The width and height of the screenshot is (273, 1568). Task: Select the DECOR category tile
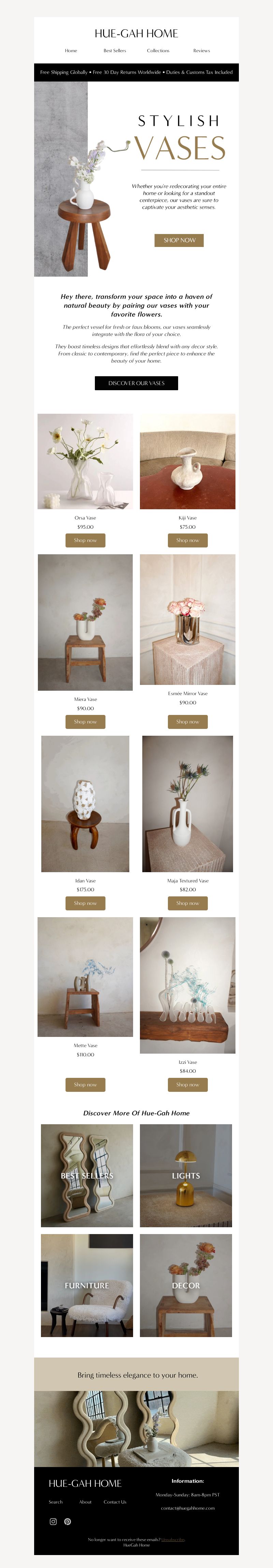click(186, 1285)
